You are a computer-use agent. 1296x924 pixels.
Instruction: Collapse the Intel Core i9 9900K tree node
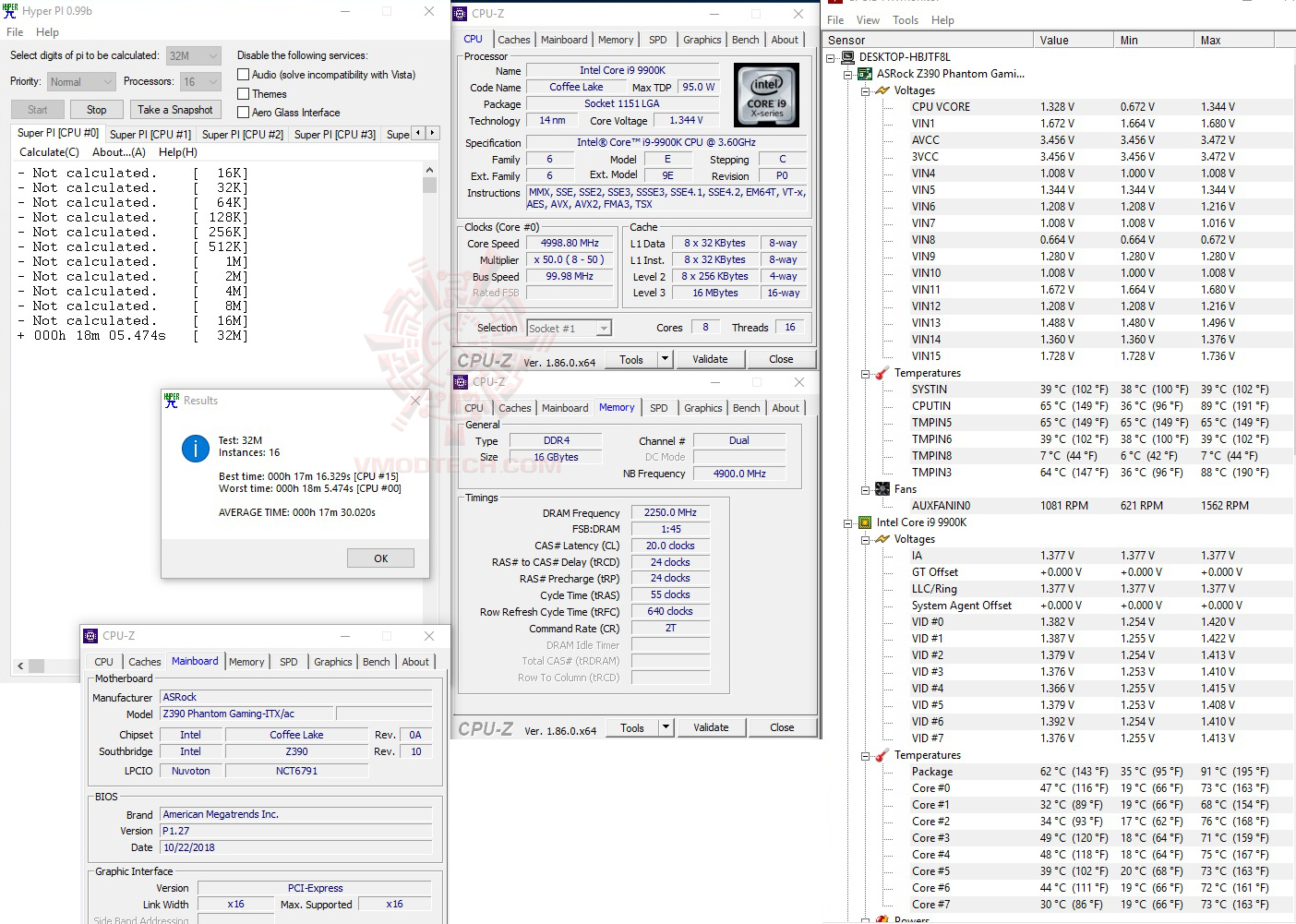click(848, 522)
